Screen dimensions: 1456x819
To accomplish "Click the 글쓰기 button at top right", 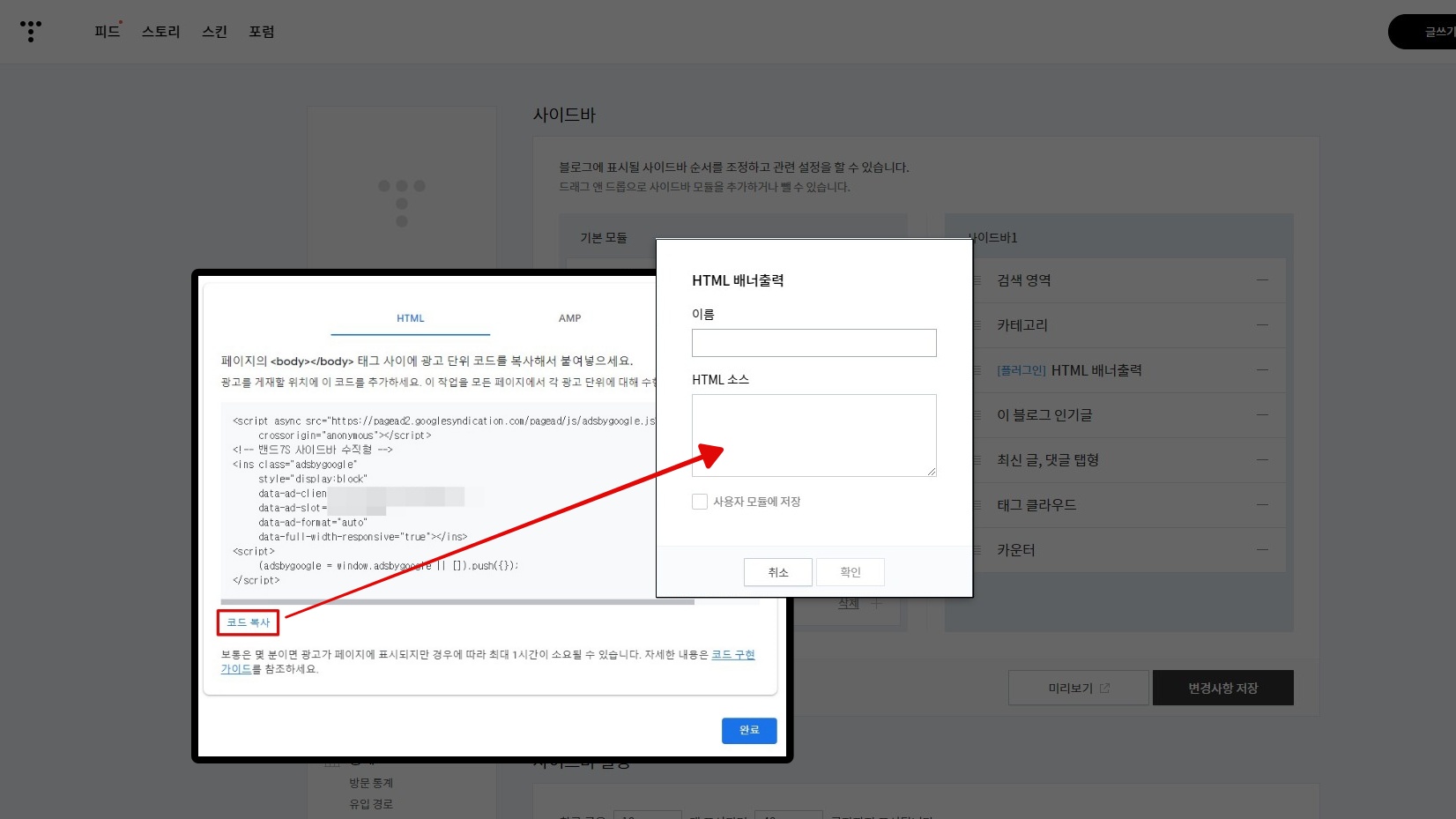I will pyautogui.click(x=1423, y=32).
